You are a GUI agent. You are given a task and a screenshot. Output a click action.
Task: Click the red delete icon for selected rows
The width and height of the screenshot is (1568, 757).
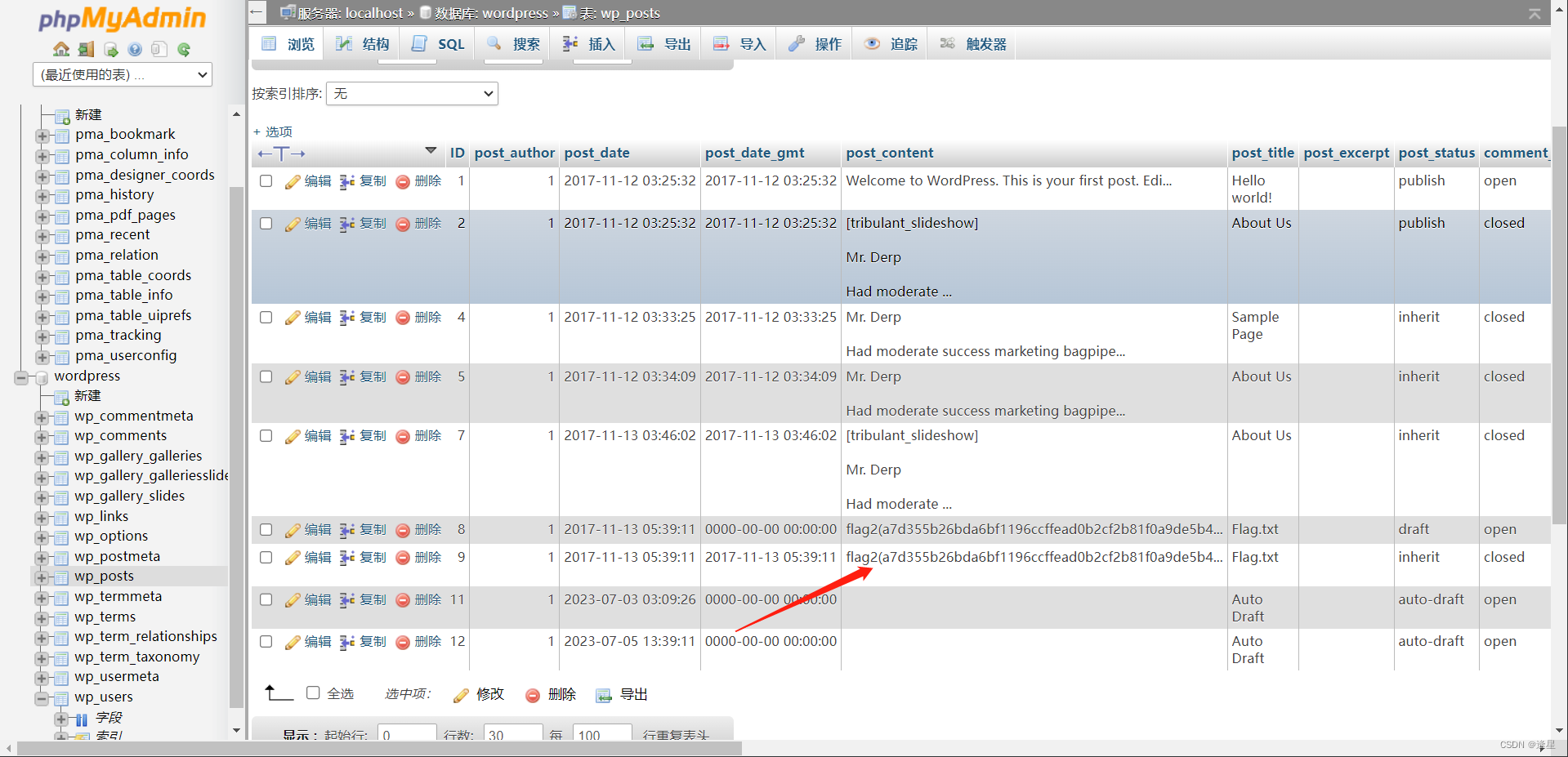(533, 695)
